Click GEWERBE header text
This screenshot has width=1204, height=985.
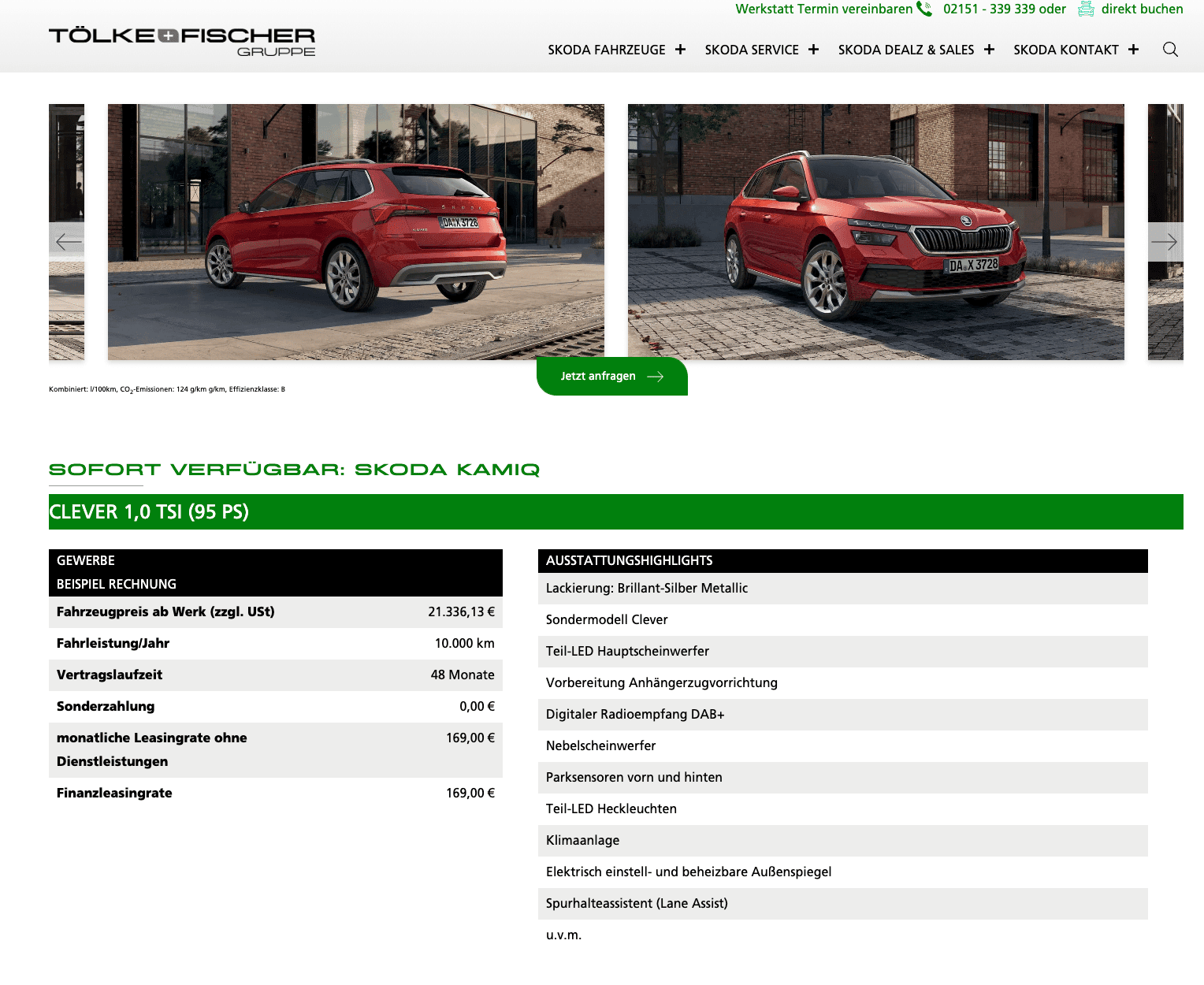(x=86, y=561)
